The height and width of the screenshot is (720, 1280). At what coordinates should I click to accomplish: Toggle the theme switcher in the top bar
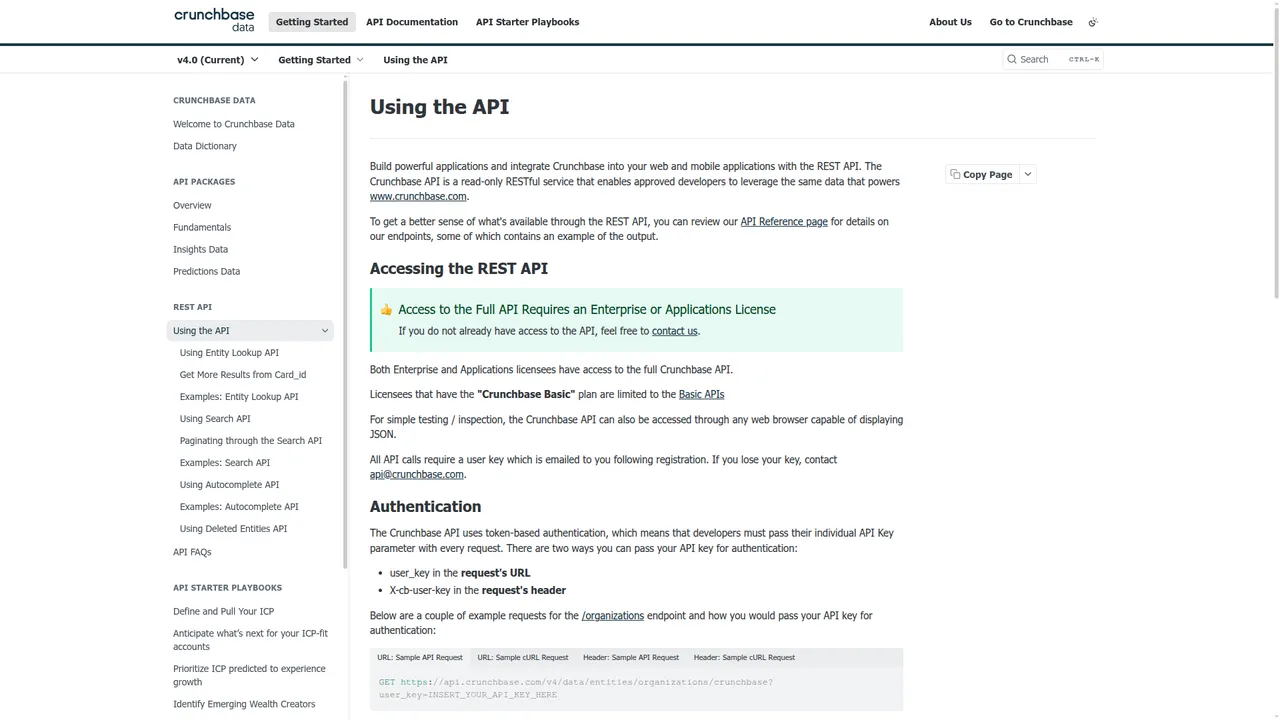(1092, 21)
